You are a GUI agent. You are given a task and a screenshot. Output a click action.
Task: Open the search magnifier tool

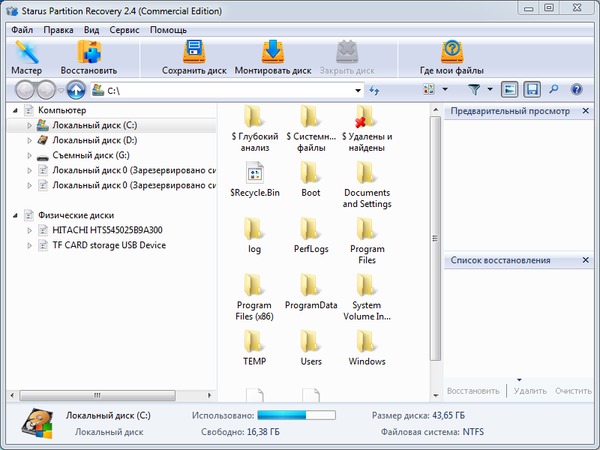(555, 90)
